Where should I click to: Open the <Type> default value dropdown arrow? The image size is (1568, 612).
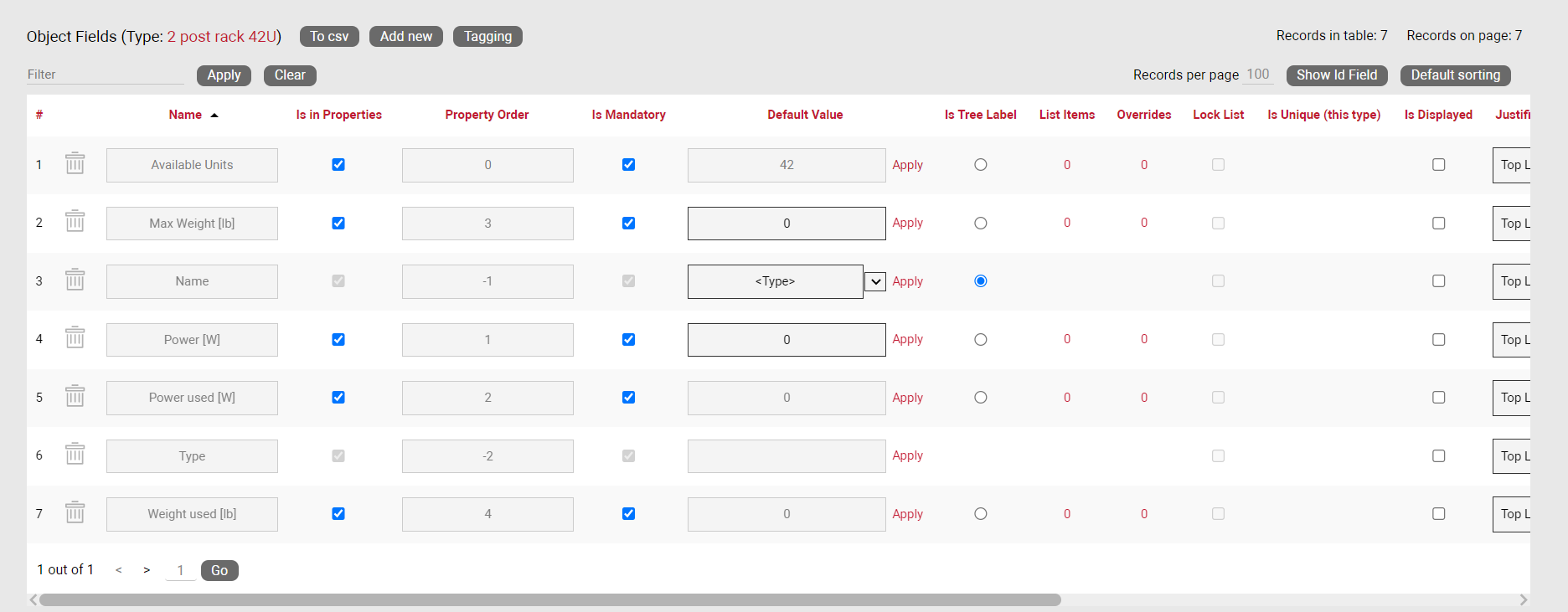(874, 282)
